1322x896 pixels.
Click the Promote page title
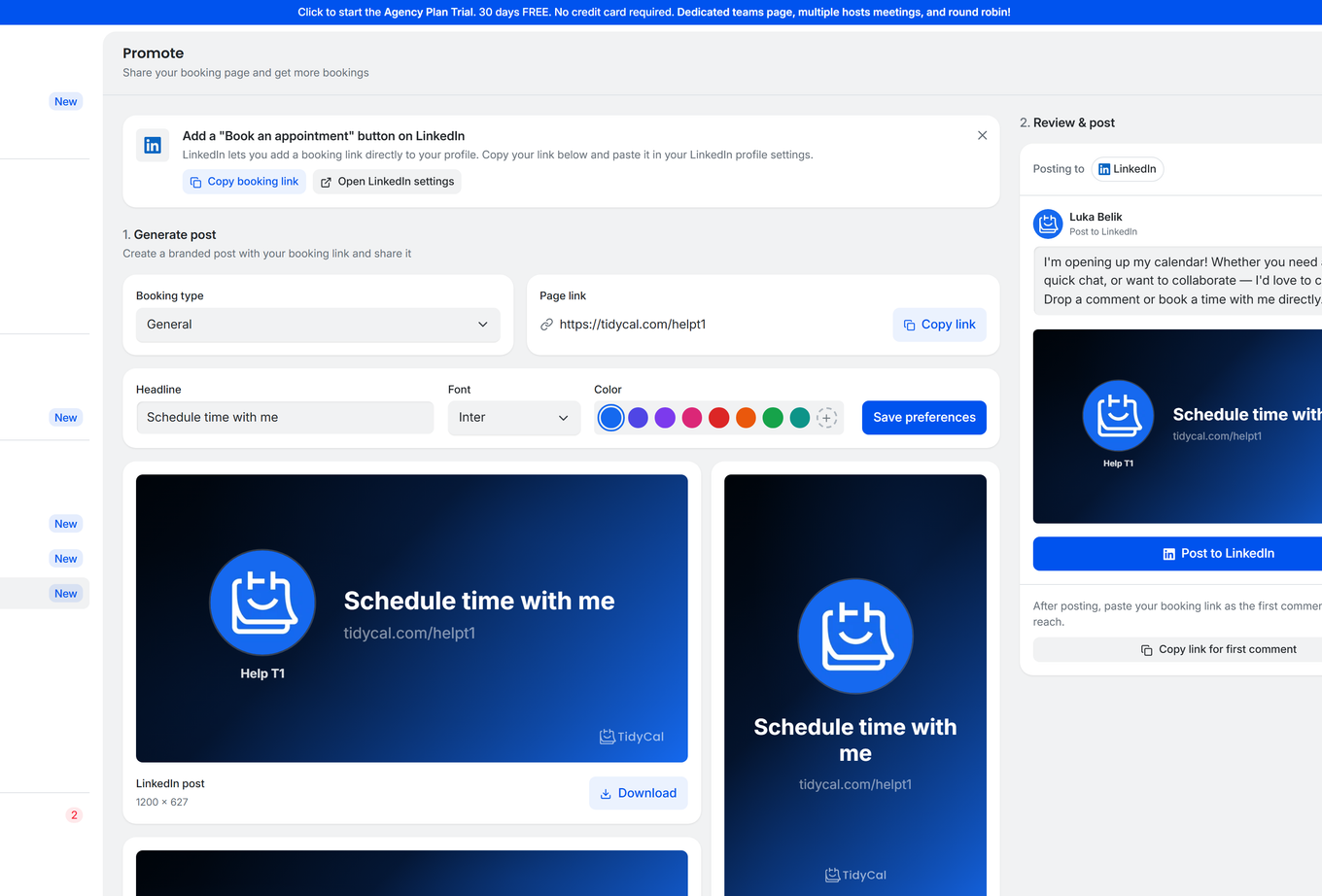tap(154, 53)
